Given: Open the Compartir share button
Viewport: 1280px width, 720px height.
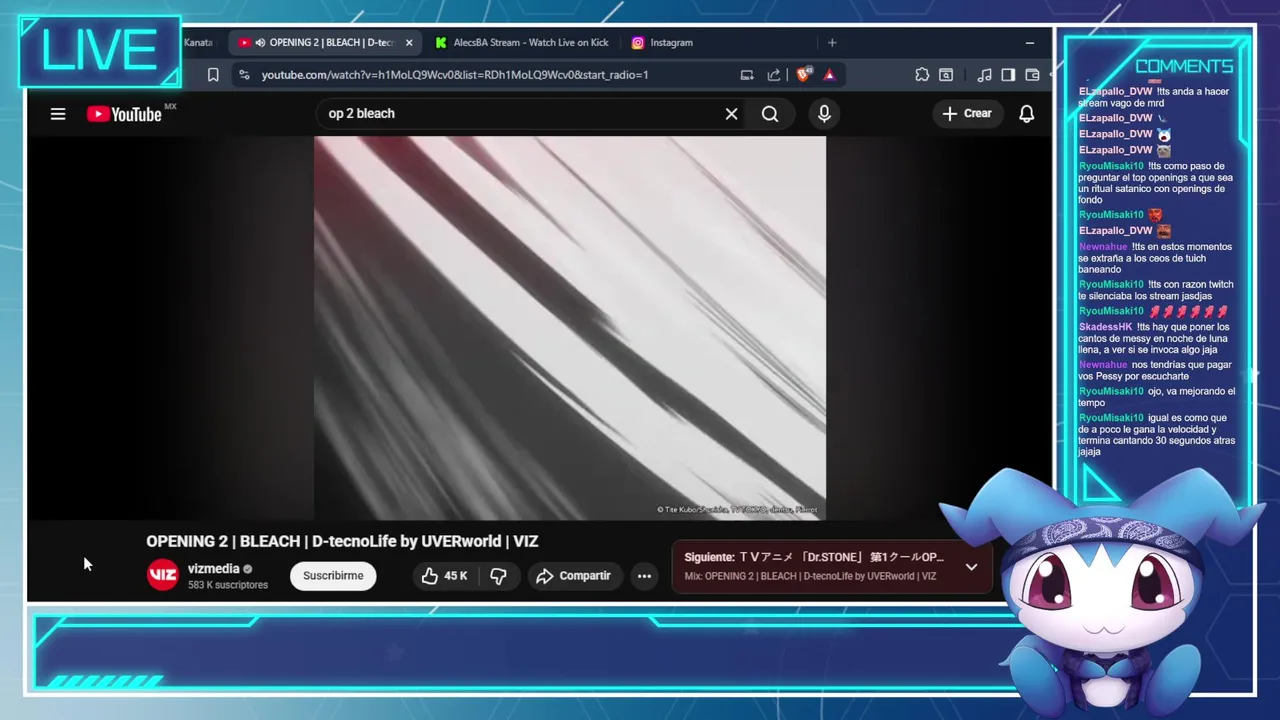Looking at the screenshot, I should [x=573, y=575].
